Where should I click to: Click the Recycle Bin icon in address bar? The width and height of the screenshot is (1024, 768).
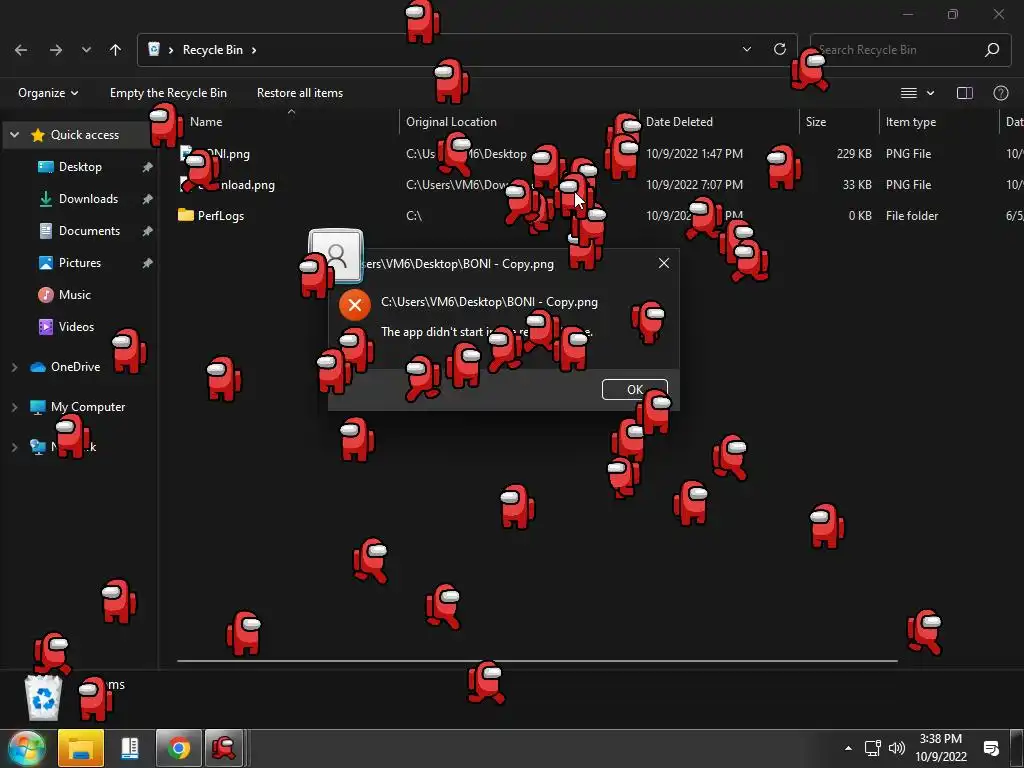pos(154,49)
